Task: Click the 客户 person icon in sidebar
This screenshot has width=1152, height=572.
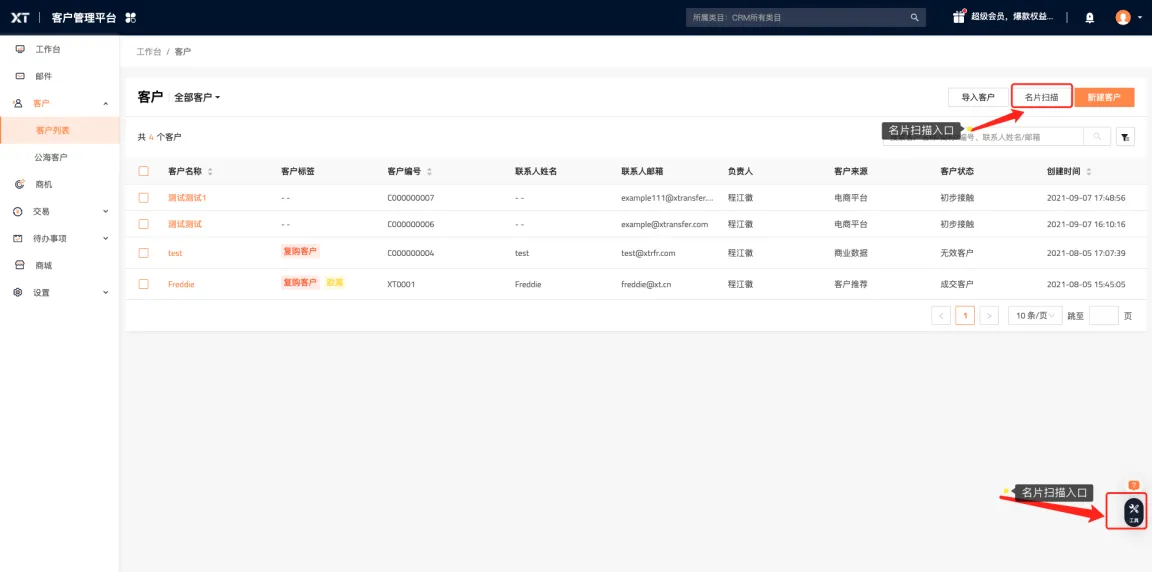Action: click(x=20, y=104)
